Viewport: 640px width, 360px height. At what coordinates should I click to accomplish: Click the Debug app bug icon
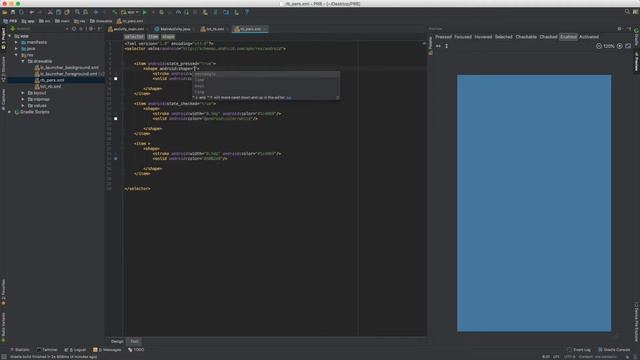(162, 12)
